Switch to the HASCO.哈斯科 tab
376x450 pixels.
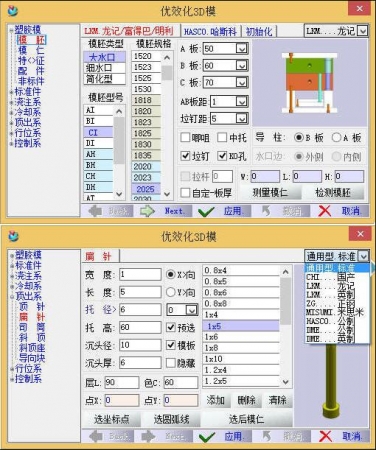(210, 32)
